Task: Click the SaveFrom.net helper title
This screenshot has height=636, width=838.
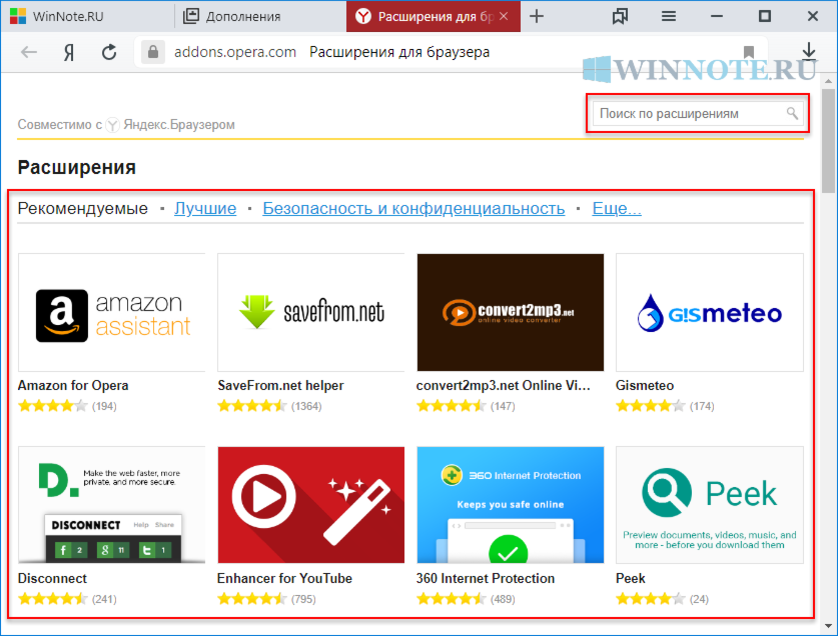Action: click(281, 385)
